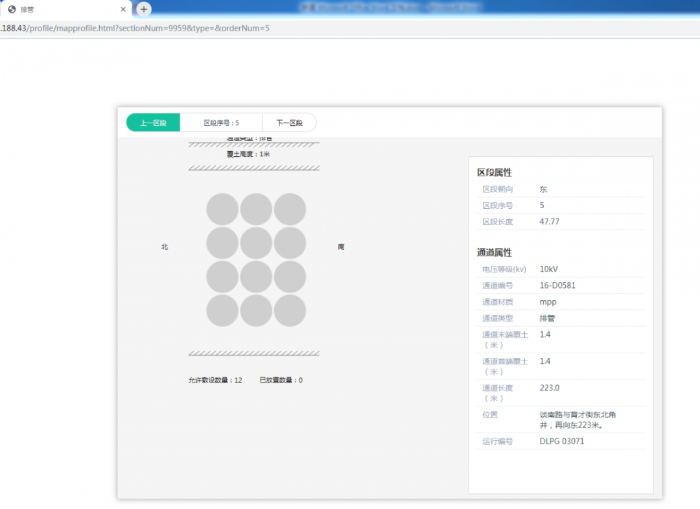Click the 通道编号 value 16-D0581
The image size is (700, 509).
pos(557,285)
